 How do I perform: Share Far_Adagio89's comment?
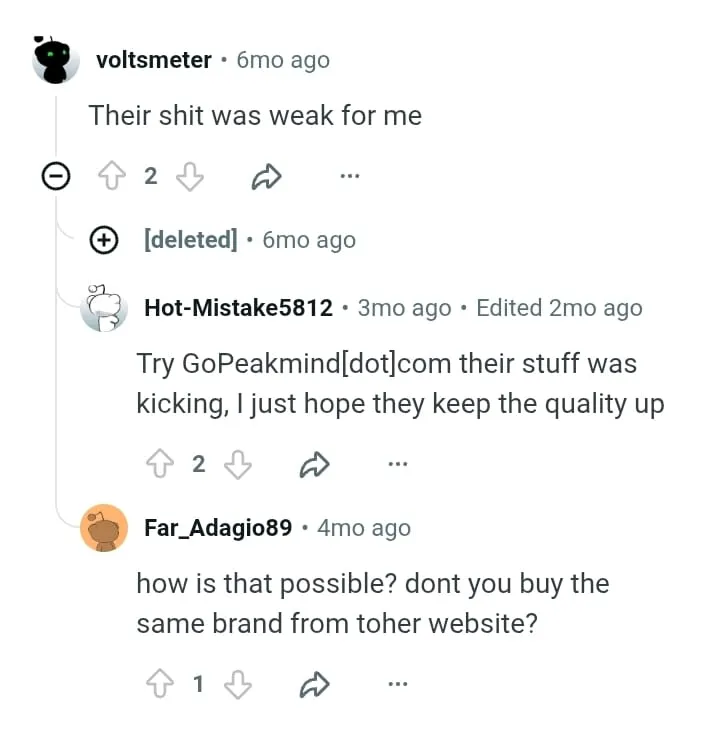(315, 684)
